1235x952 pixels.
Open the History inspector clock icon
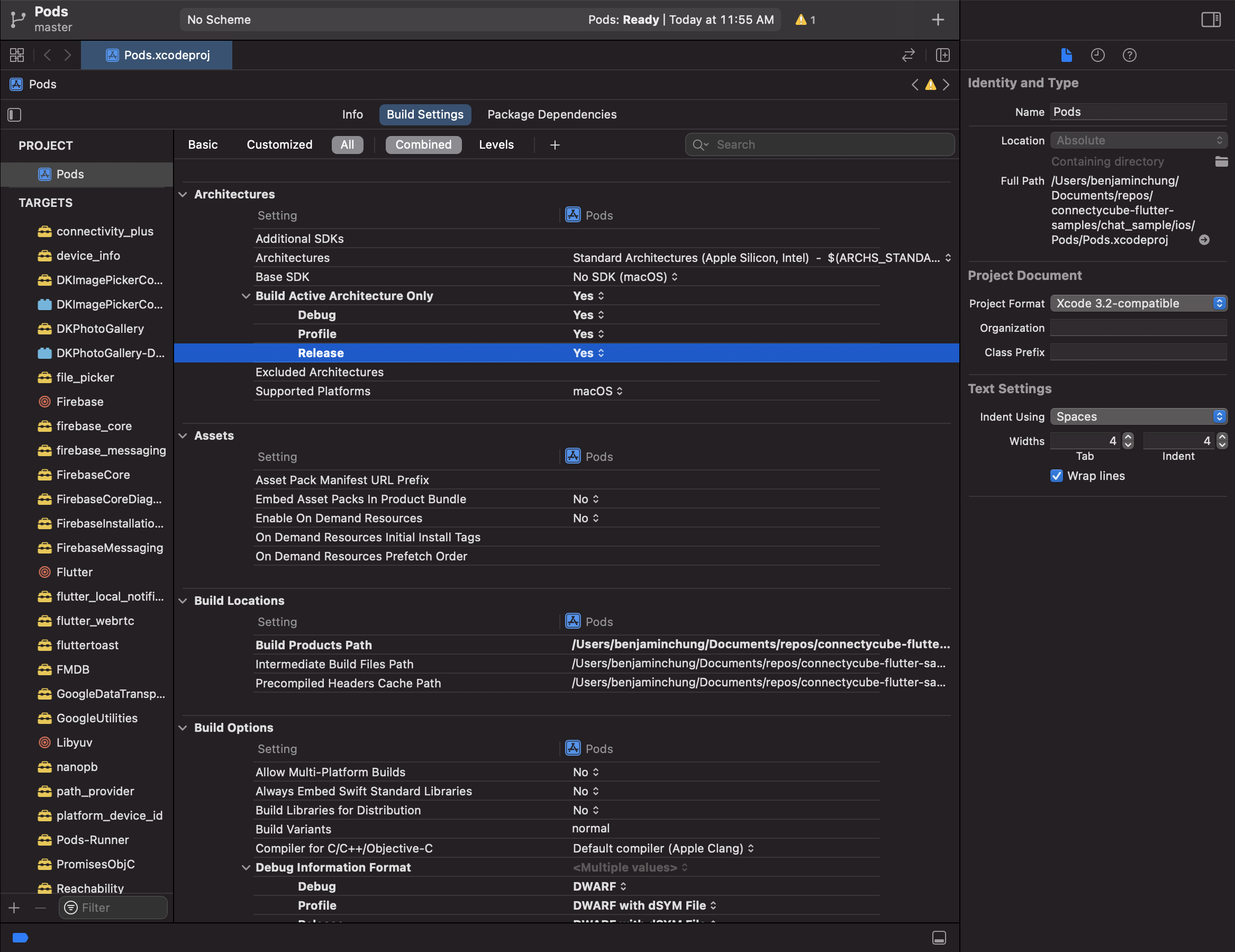(x=1097, y=55)
